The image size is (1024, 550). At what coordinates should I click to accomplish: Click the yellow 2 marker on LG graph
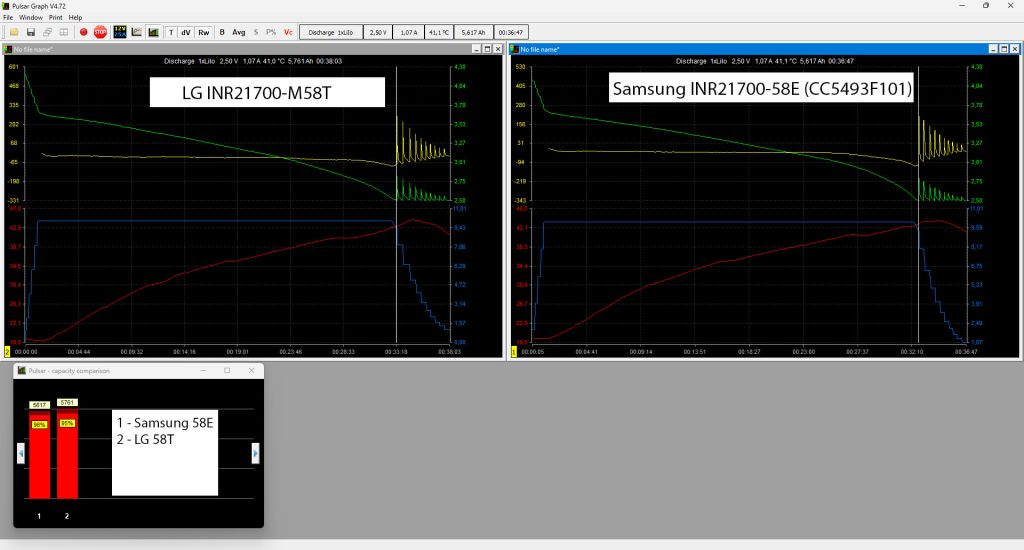pos(7,351)
